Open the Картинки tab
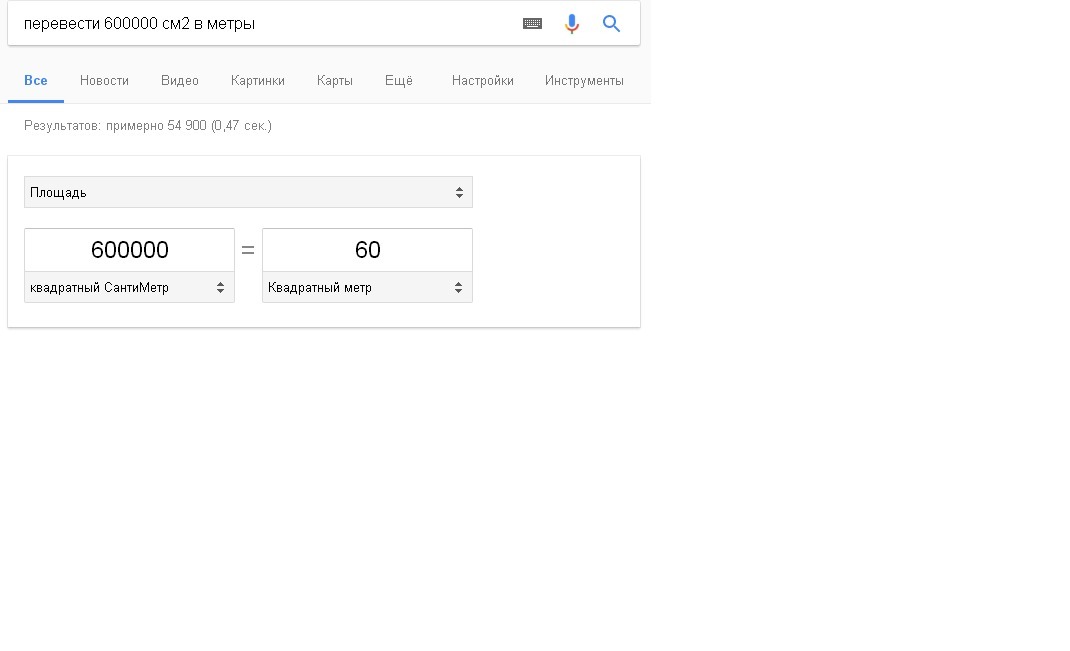 pyautogui.click(x=257, y=81)
